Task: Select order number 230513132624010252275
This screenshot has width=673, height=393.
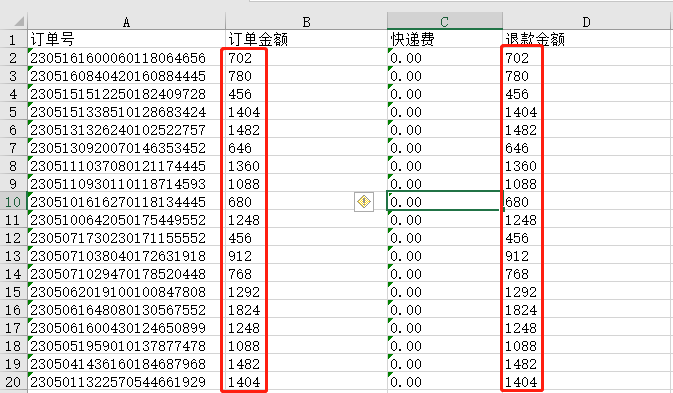Action: click(x=126, y=130)
